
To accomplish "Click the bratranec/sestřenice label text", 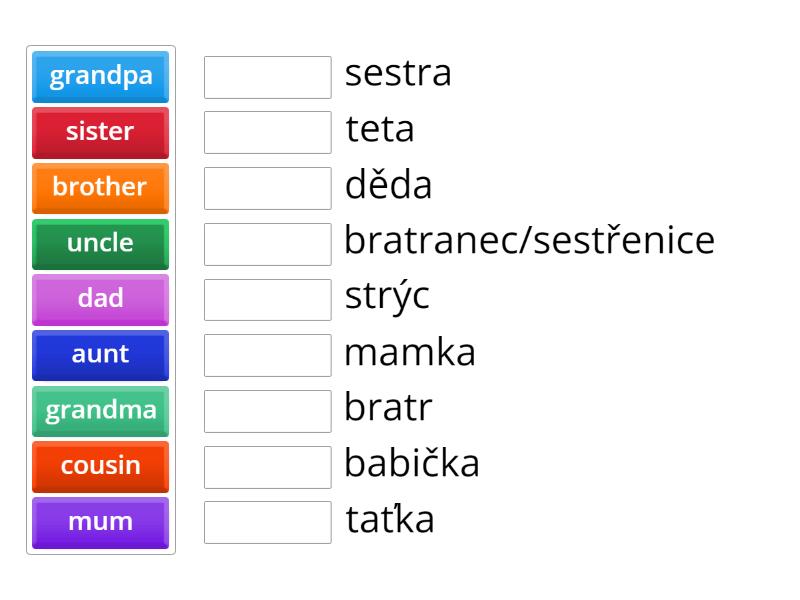I will 530,240.
